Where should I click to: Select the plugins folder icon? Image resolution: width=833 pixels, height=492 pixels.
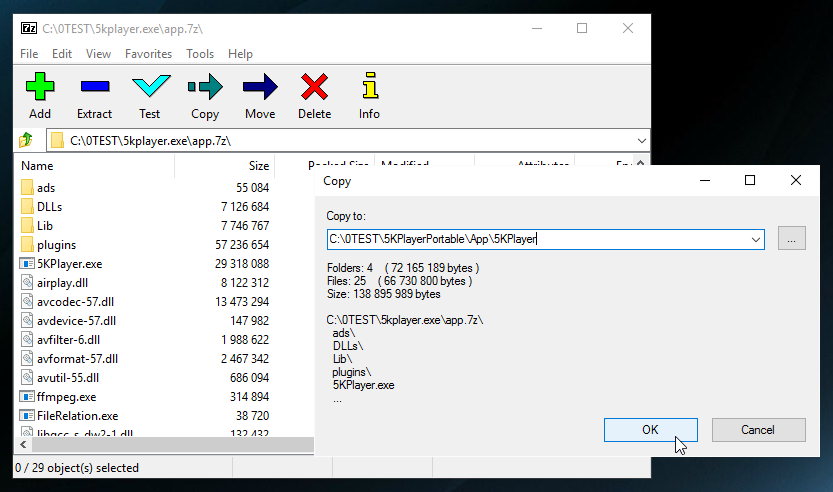coord(27,244)
